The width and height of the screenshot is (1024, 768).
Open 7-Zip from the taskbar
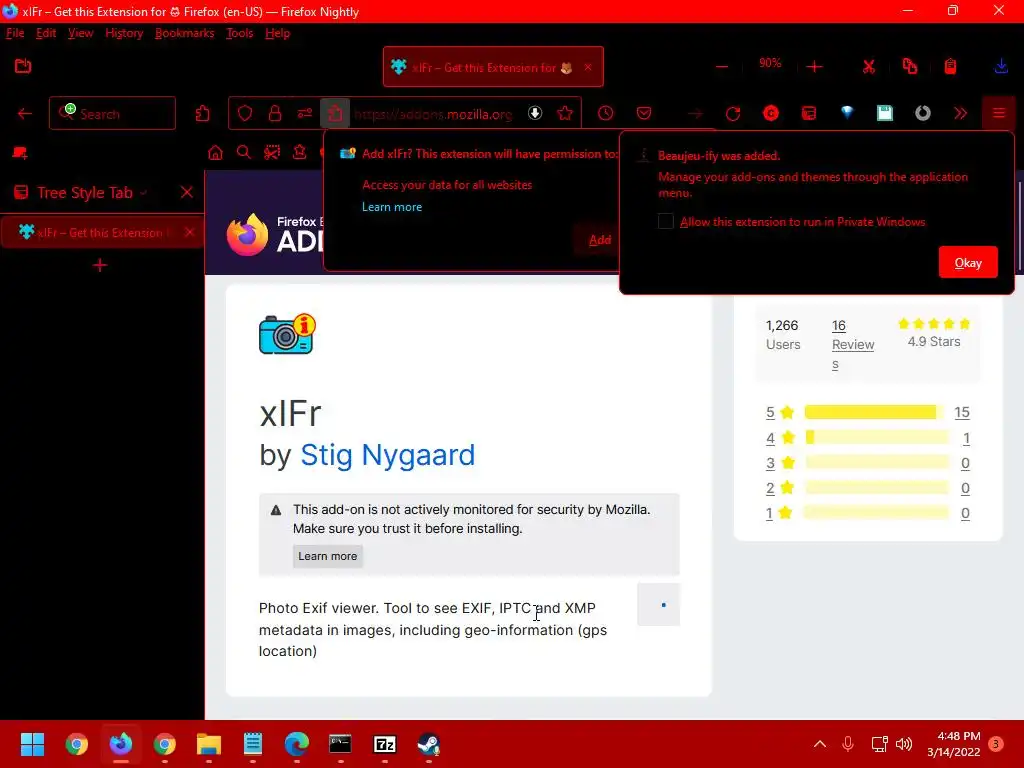click(x=385, y=744)
